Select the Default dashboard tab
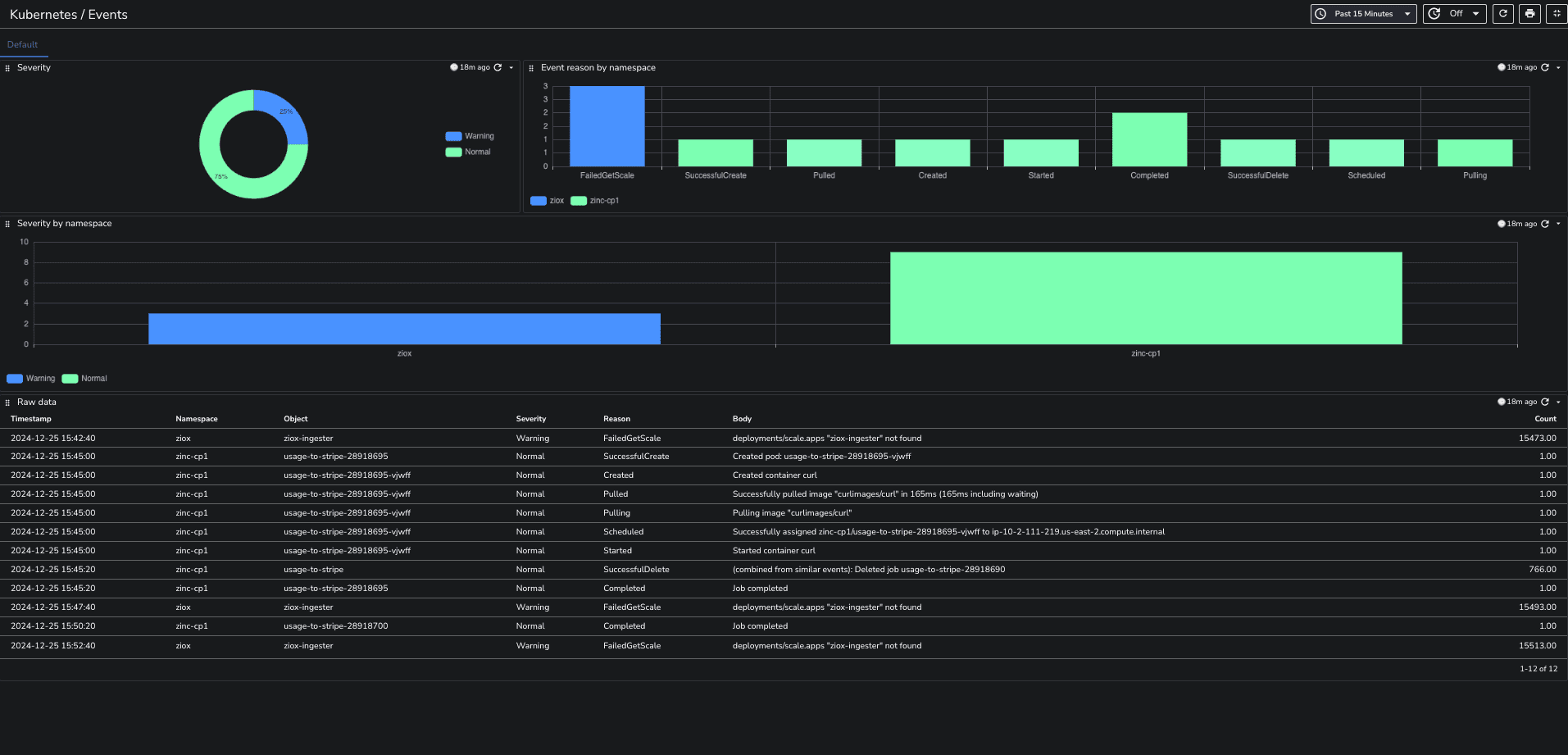The width and height of the screenshot is (1568, 755). [x=23, y=45]
